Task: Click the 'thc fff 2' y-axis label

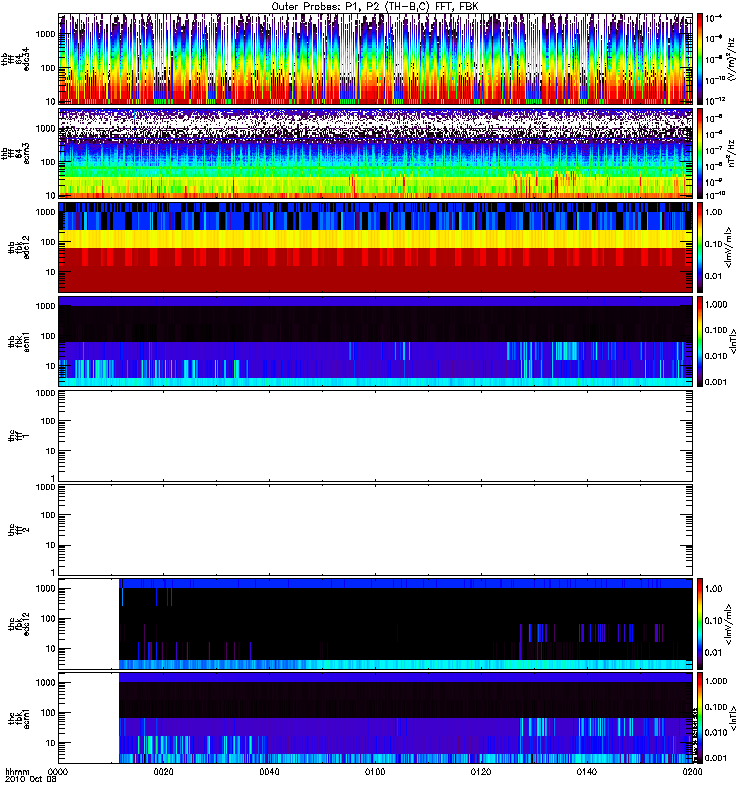Action: [19, 530]
